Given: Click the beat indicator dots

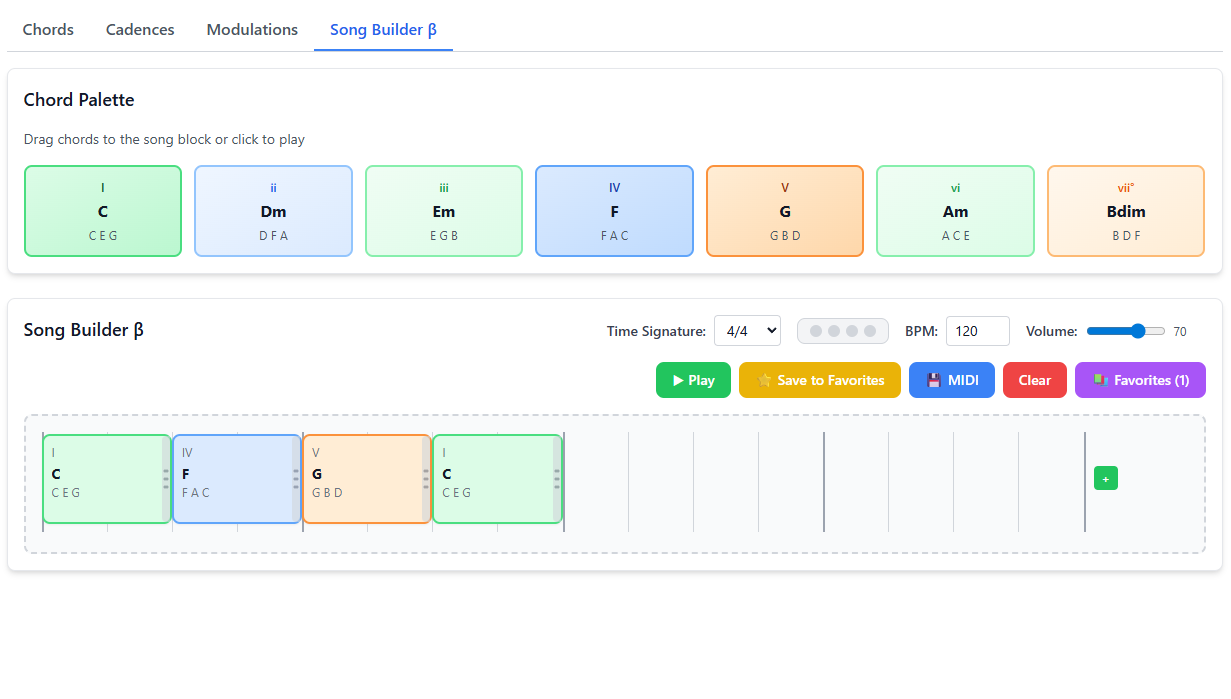Looking at the screenshot, I should pyautogui.click(x=842, y=331).
